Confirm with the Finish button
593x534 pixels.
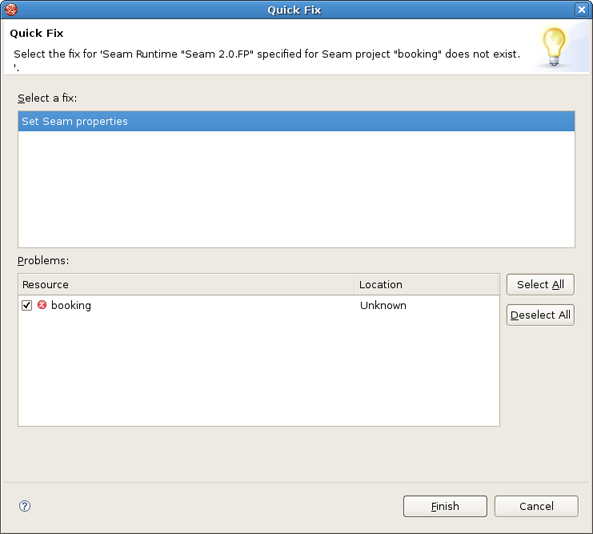[x=445, y=506]
